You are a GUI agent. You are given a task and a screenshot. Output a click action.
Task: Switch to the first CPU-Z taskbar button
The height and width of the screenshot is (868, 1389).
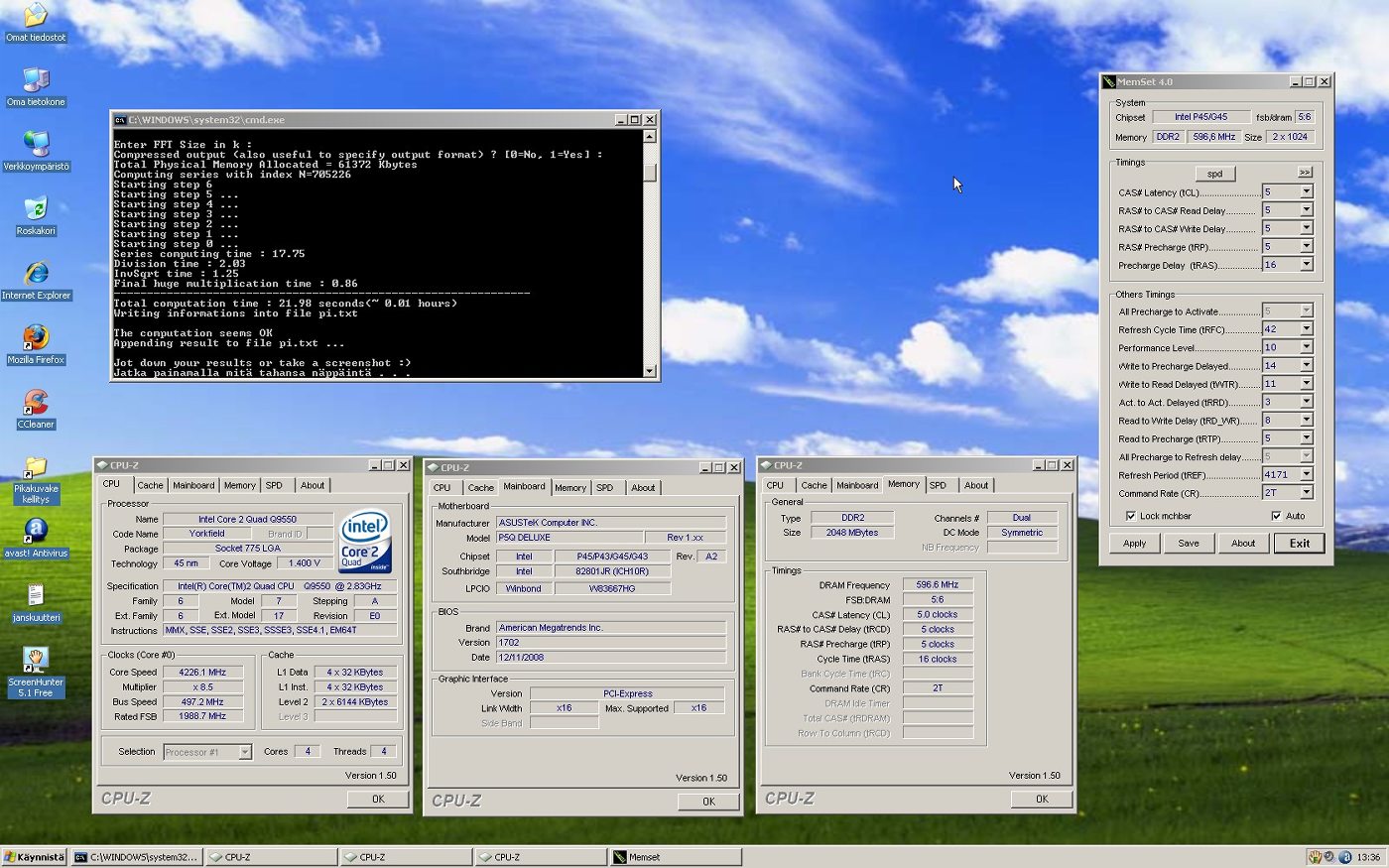point(271,857)
